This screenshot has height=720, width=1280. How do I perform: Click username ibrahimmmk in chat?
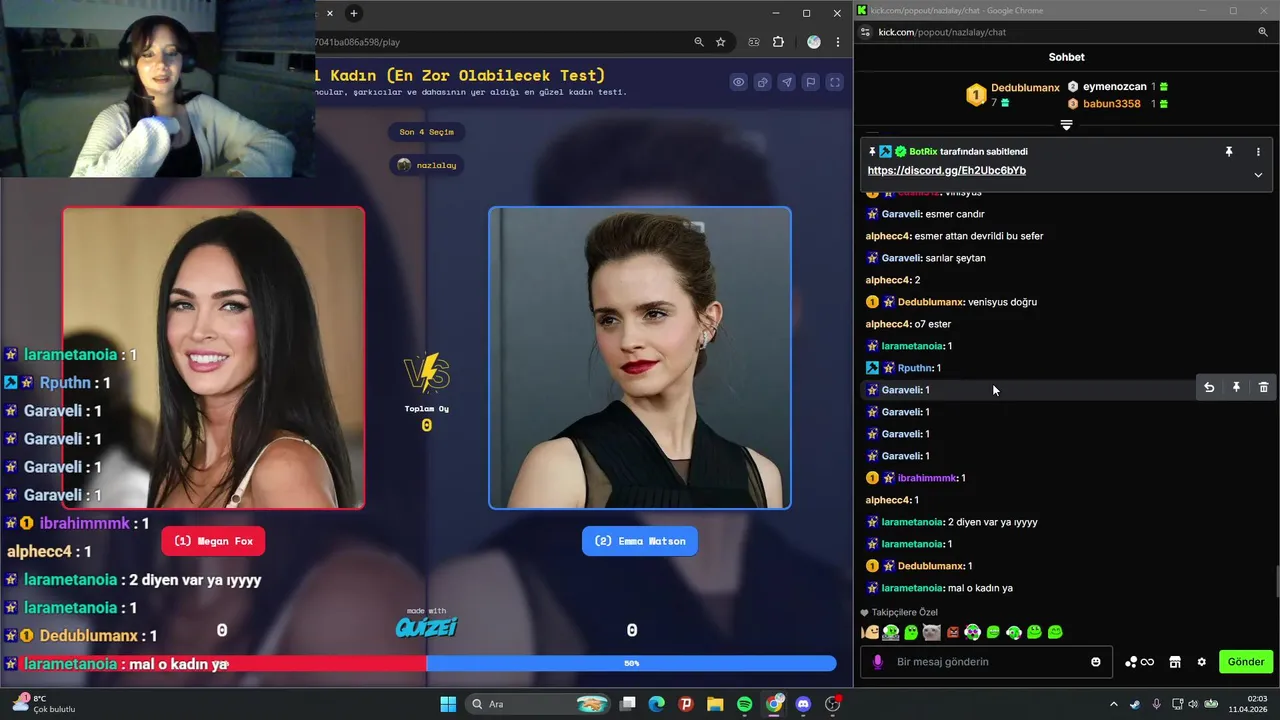(x=928, y=478)
